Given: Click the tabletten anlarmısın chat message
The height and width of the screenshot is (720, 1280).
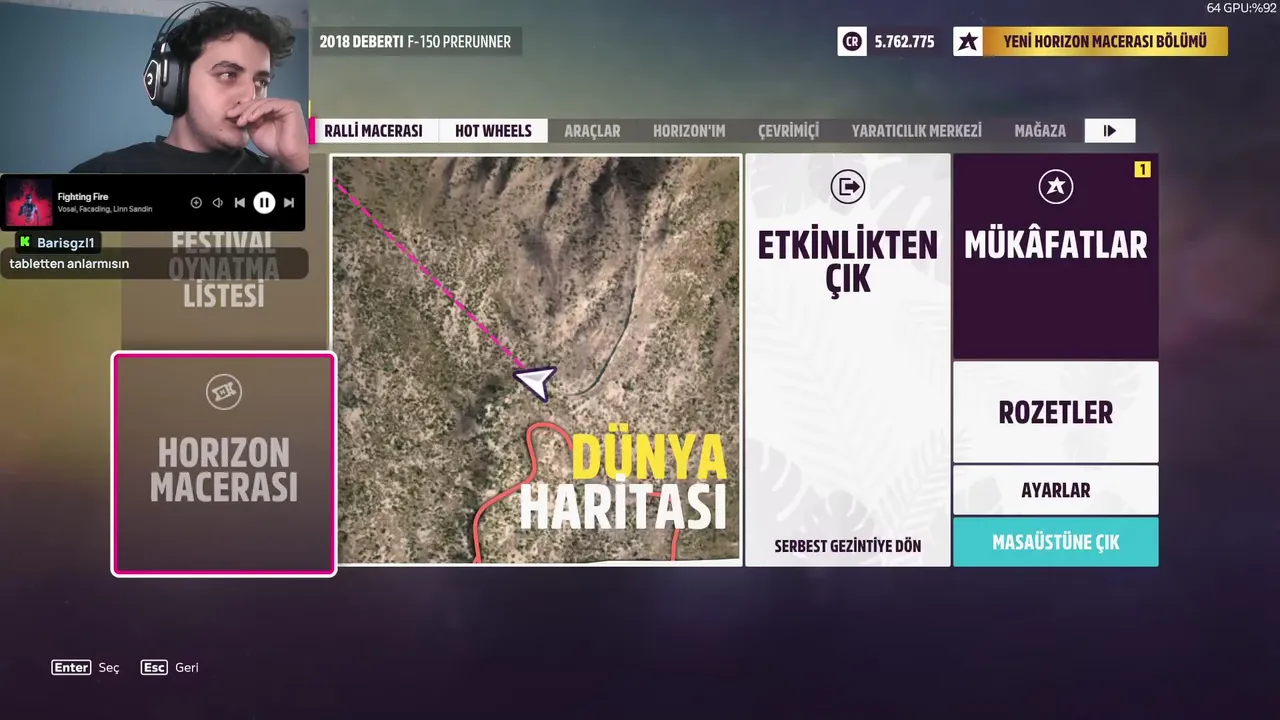Looking at the screenshot, I should (x=69, y=264).
